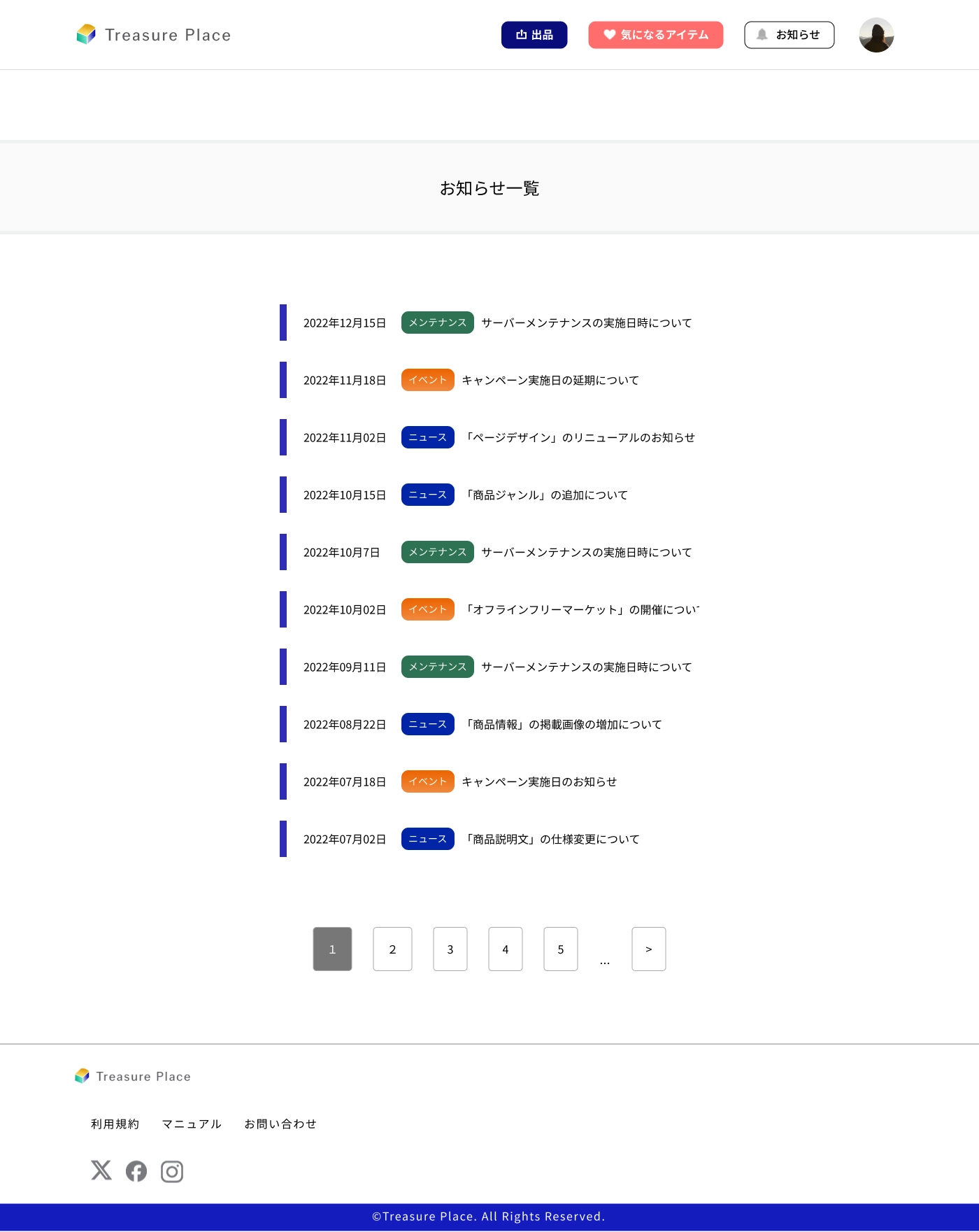Image resolution: width=979 pixels, height=1232 pixels.
Task: Select the current page 1 button
Action: point(332,949)
